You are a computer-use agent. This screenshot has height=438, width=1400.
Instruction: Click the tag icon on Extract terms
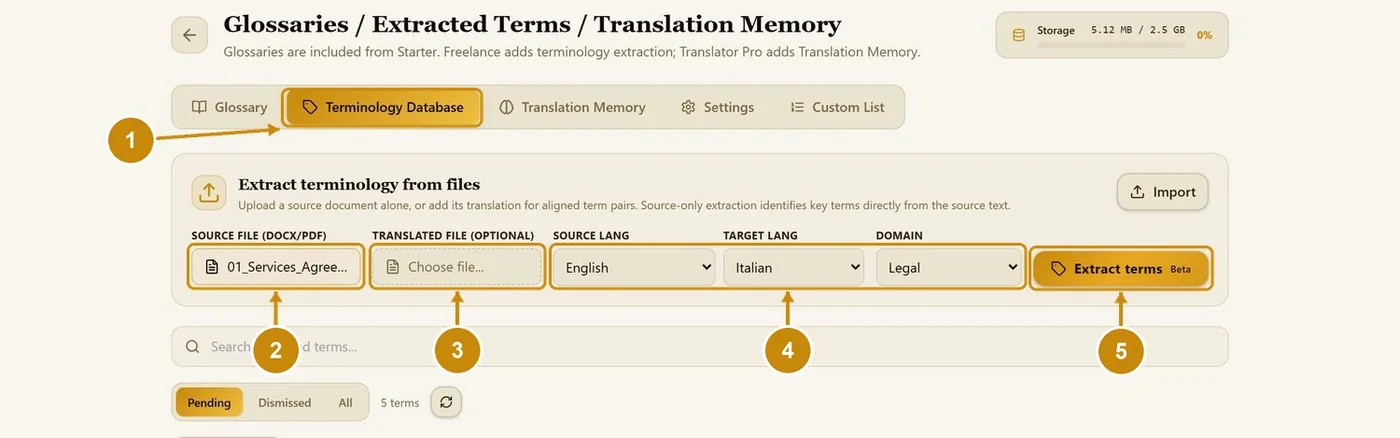pyautogui.click(x=1058, y=269)
